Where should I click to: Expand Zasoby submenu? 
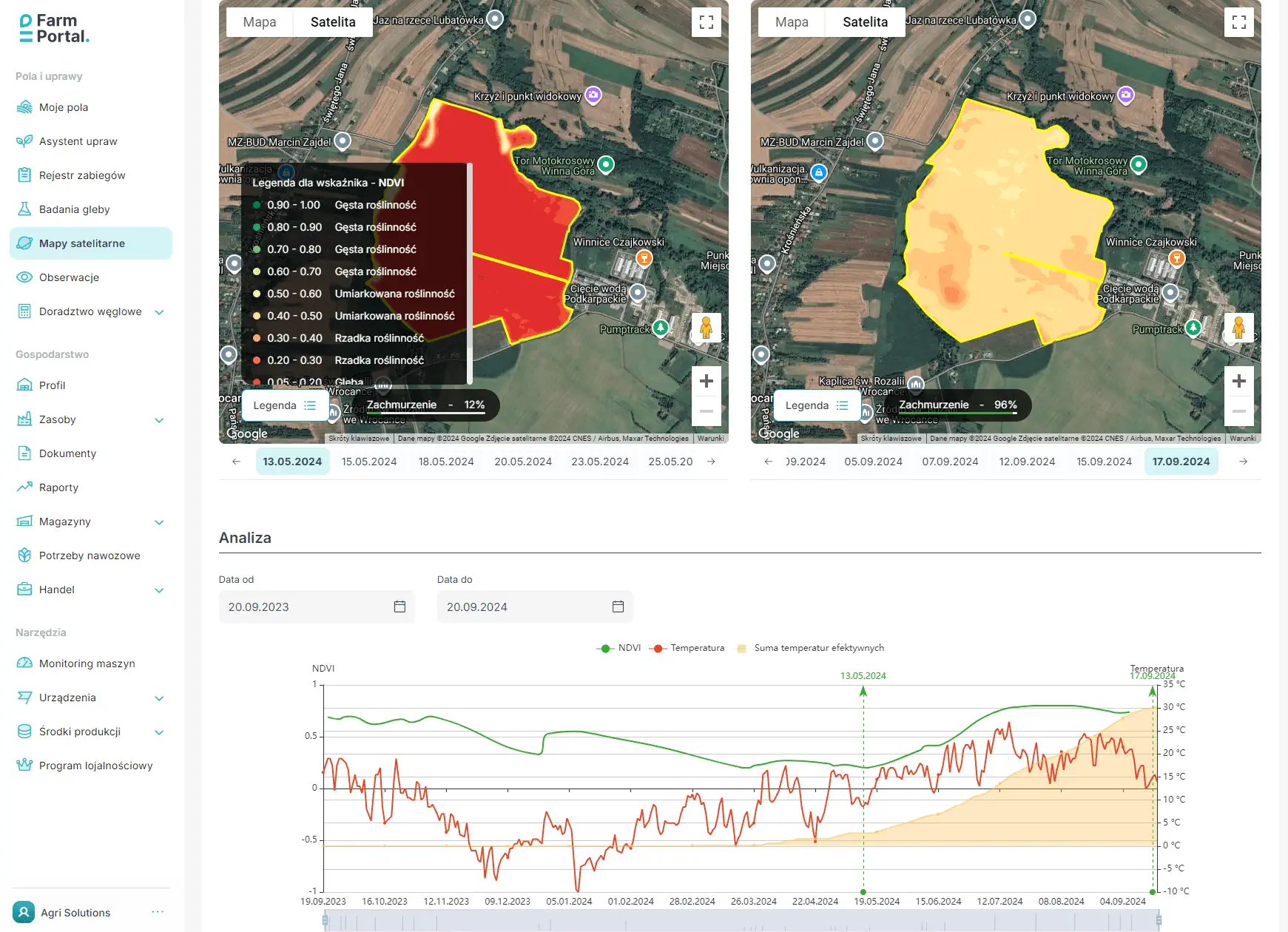[159, 420]
